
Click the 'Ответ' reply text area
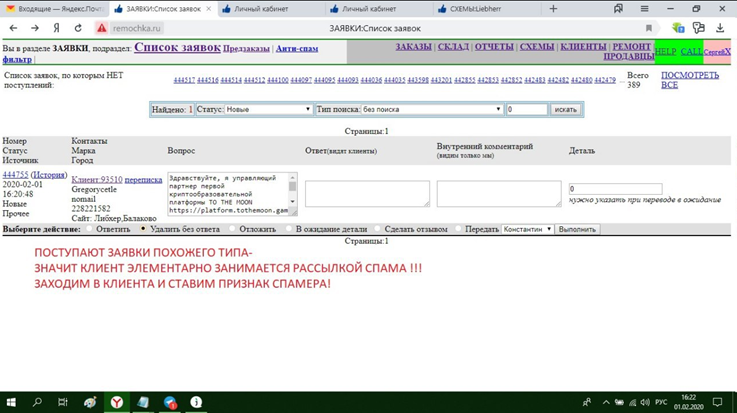tap(367, 194)
